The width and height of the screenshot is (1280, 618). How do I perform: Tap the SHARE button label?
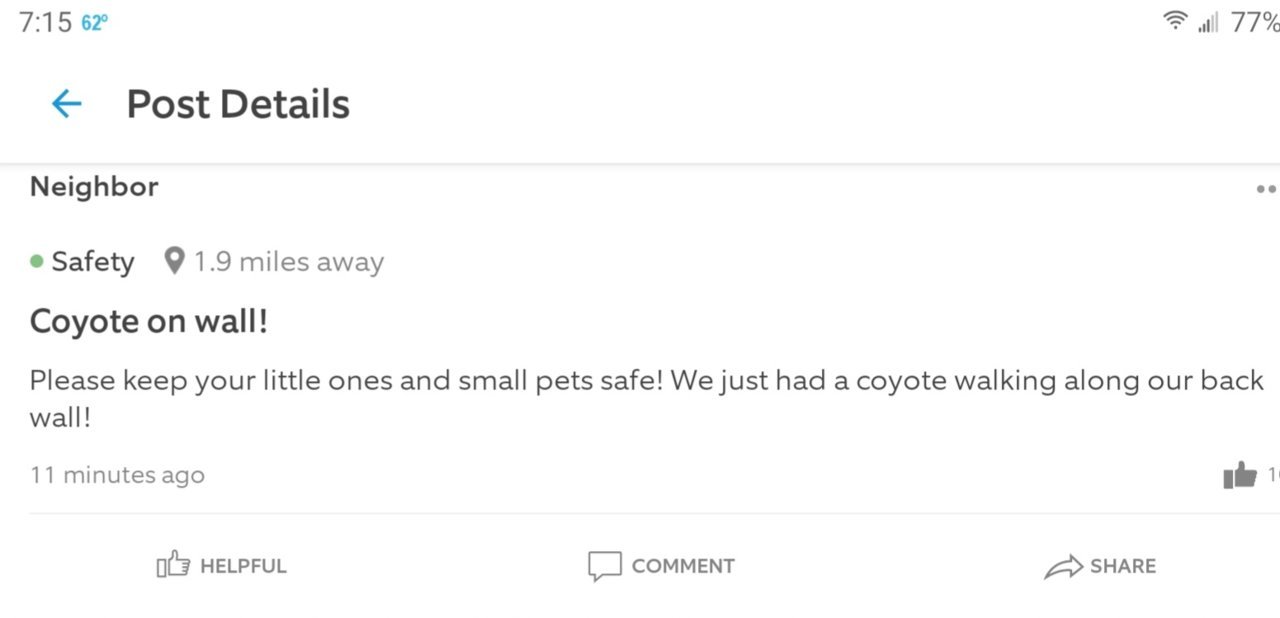point(1123,566)
